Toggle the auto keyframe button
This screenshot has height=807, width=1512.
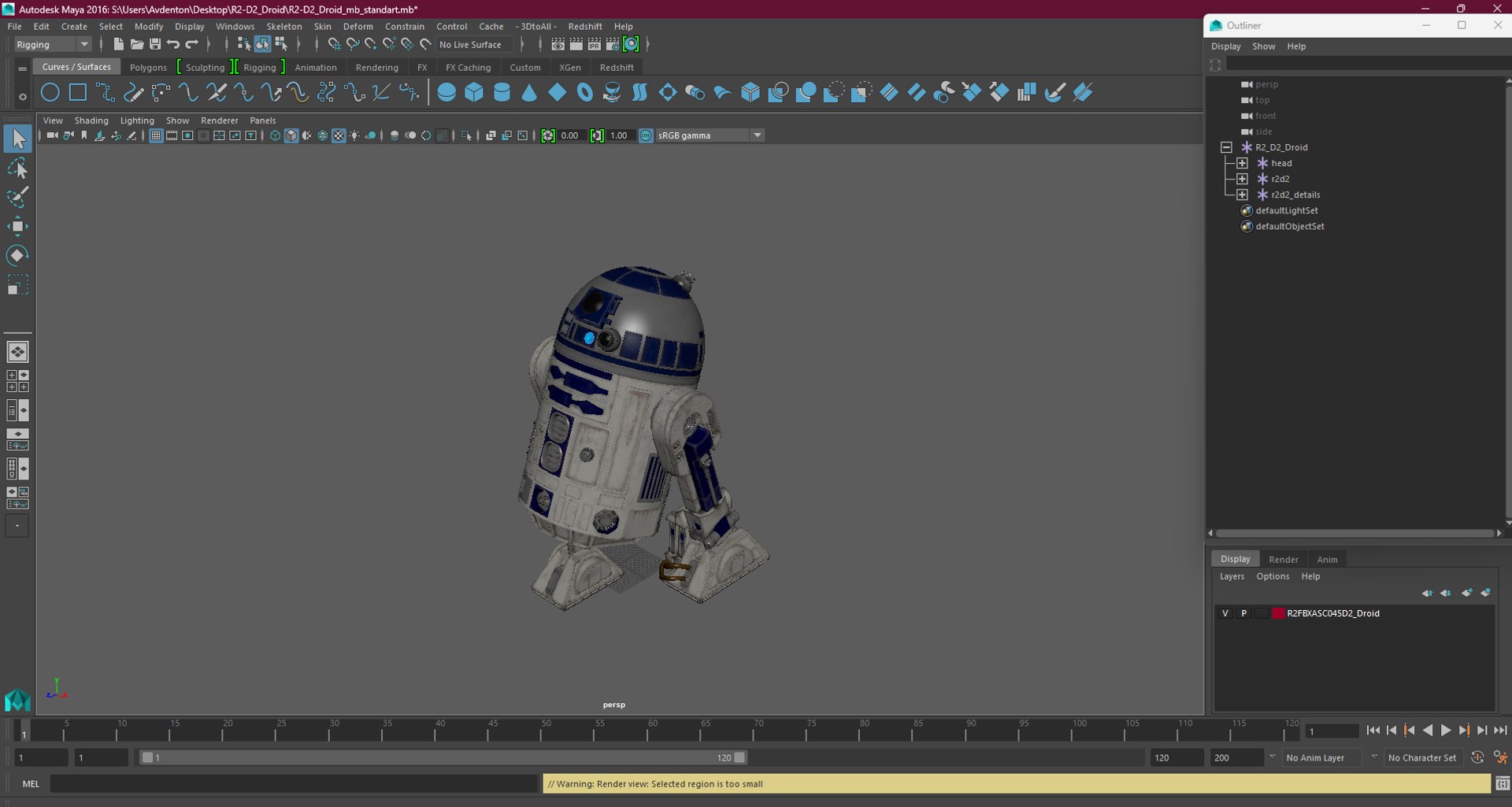pyautogui.click(x=1477, y=757)
